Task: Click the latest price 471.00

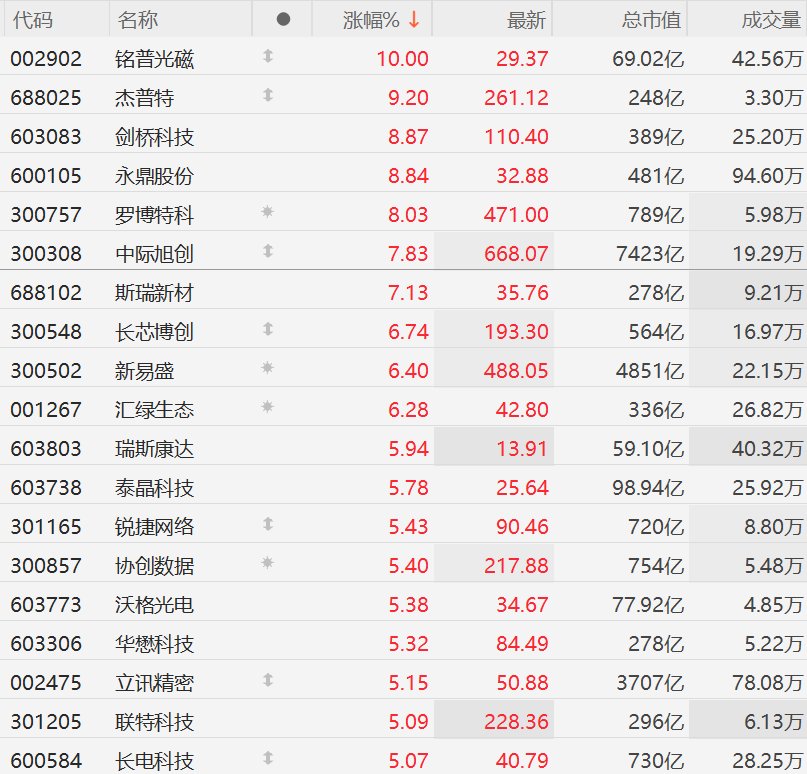Action: tap(516, 215)
